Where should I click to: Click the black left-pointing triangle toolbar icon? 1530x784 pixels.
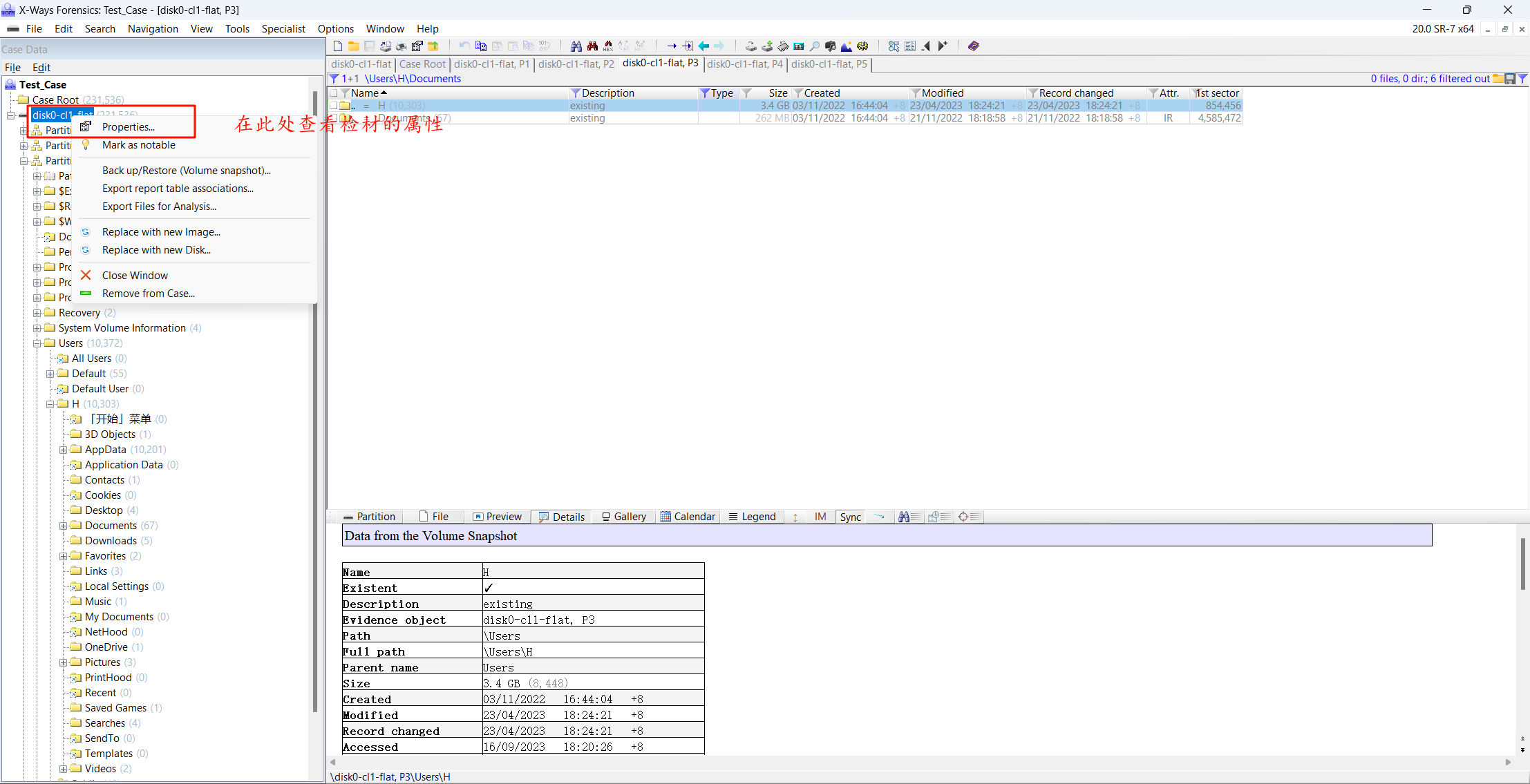(926, 46)
